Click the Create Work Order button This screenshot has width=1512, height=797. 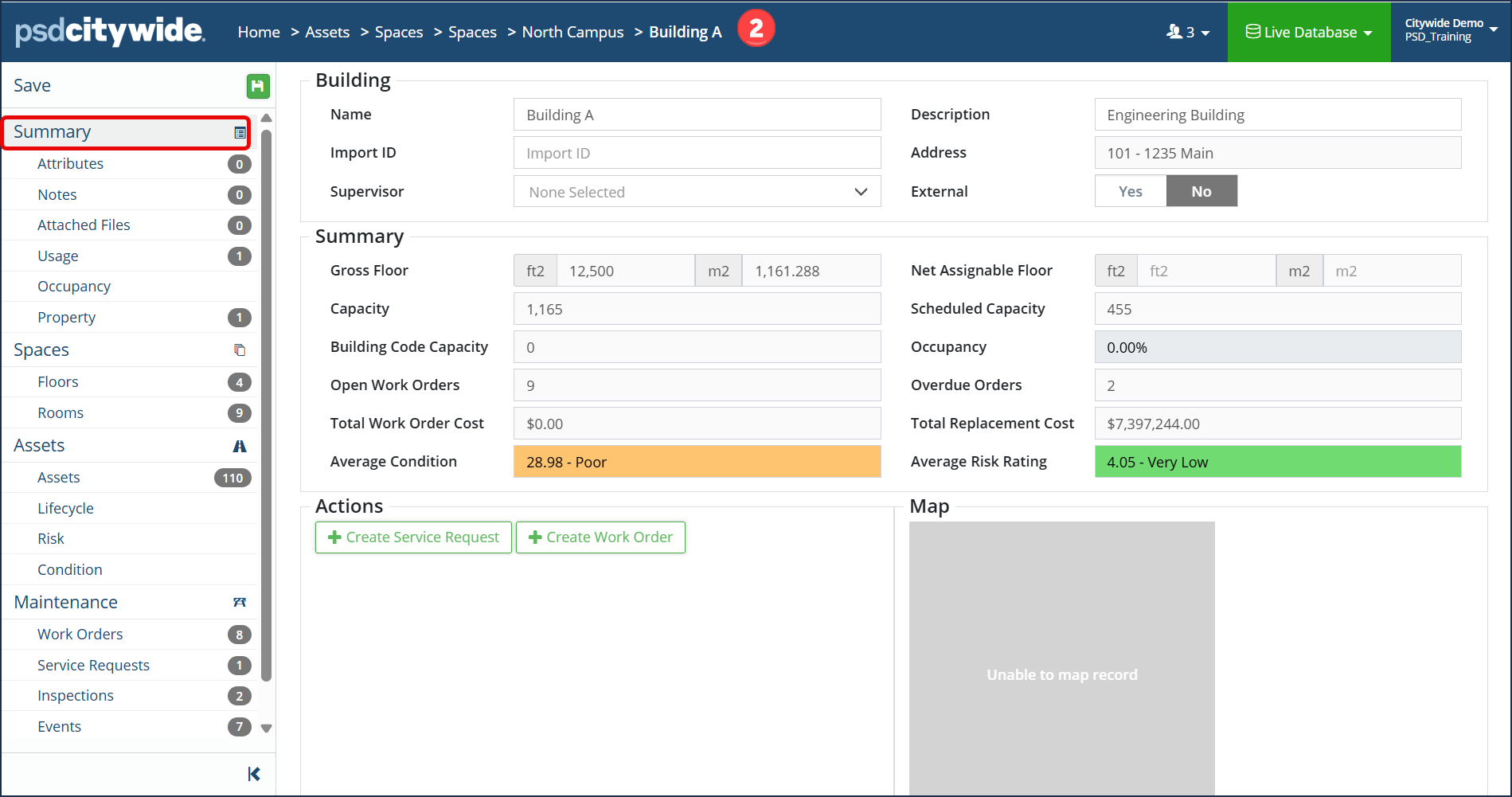pyautogui.click(x=600, y=537)
